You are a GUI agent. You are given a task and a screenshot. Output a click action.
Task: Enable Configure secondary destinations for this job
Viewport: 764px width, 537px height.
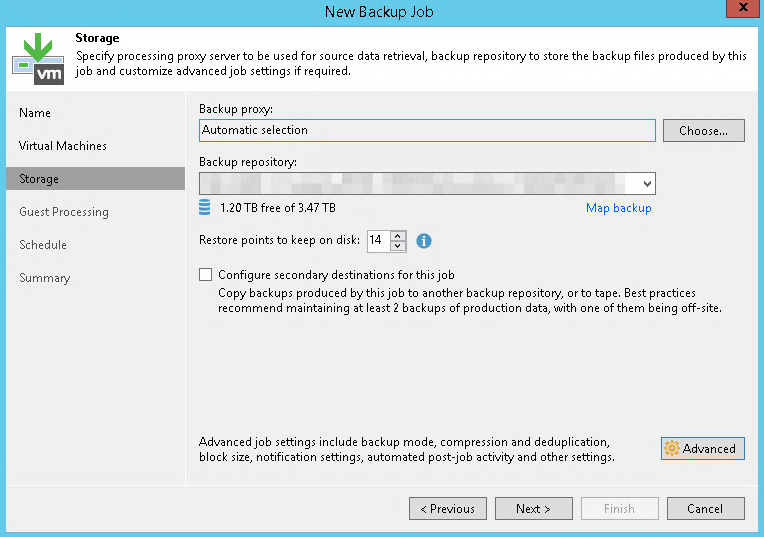206,275
